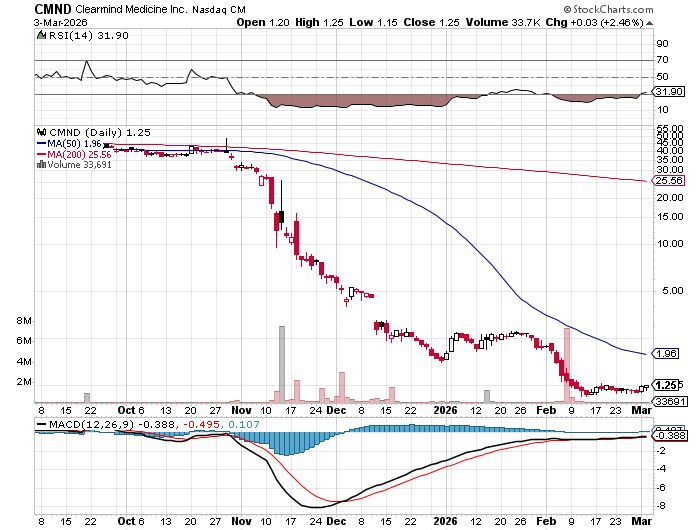This screenshot has height=530, width=700.
Task: Click the Nasdaq CM exchange label
Action: [x=219, y=9]
